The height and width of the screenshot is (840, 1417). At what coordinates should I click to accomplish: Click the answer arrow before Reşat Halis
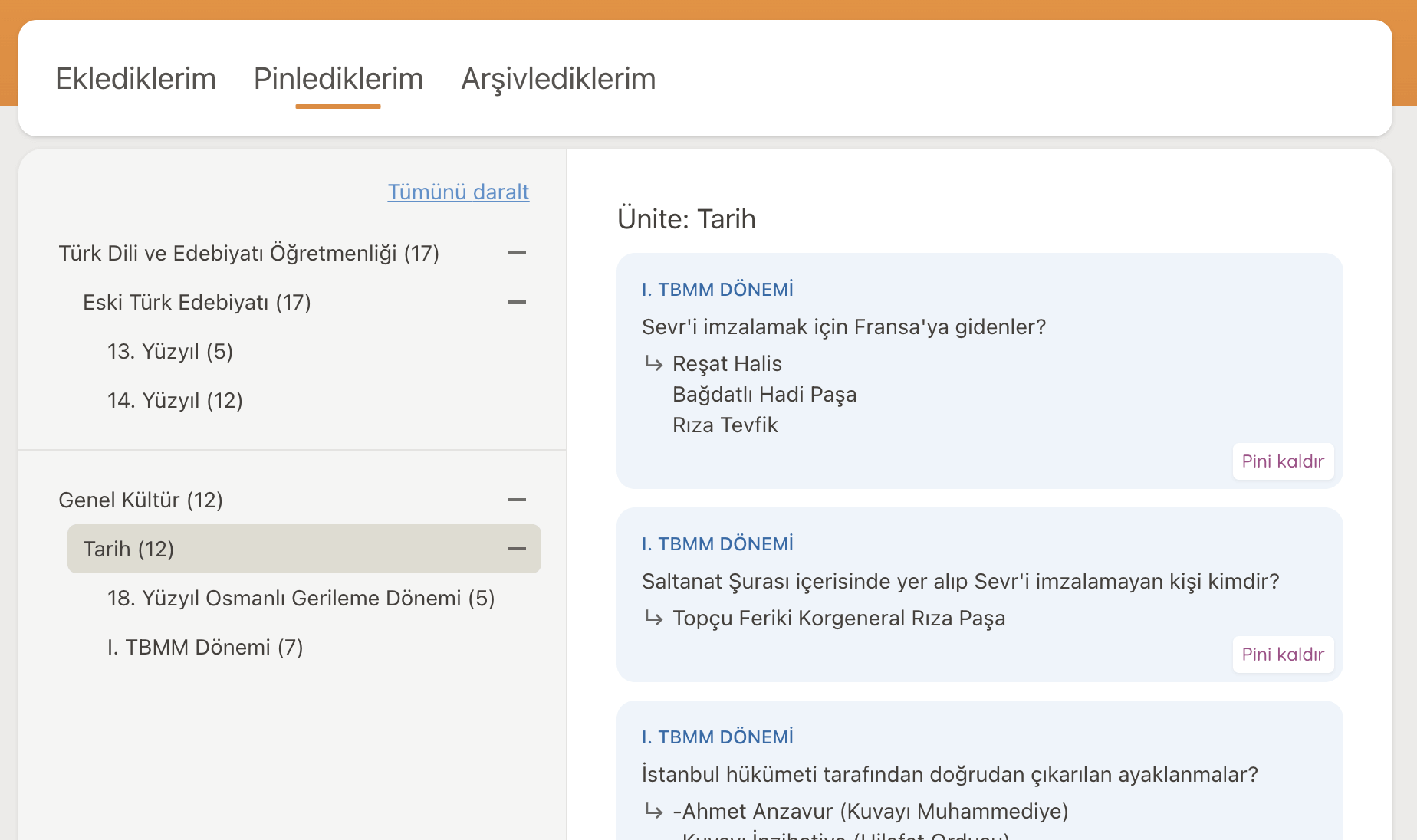coord(653,363)
